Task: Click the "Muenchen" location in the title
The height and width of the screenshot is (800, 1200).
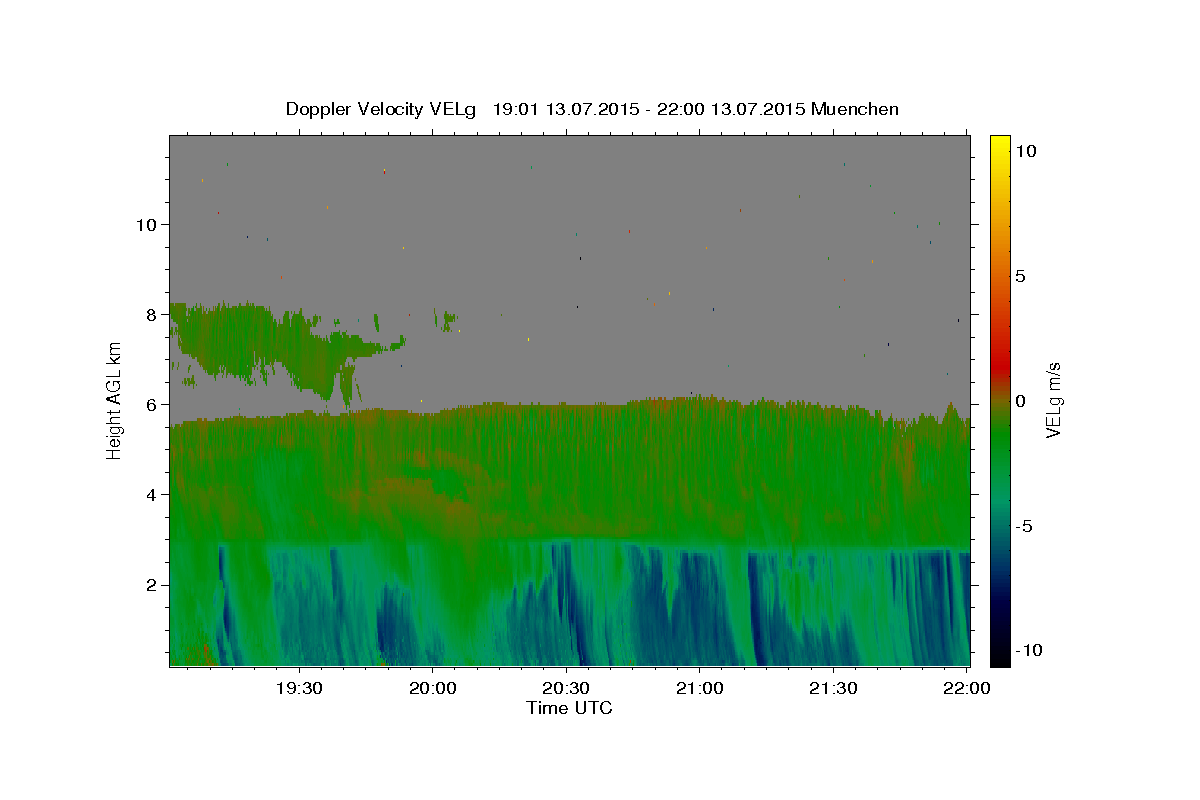Action: pos(856,109)
